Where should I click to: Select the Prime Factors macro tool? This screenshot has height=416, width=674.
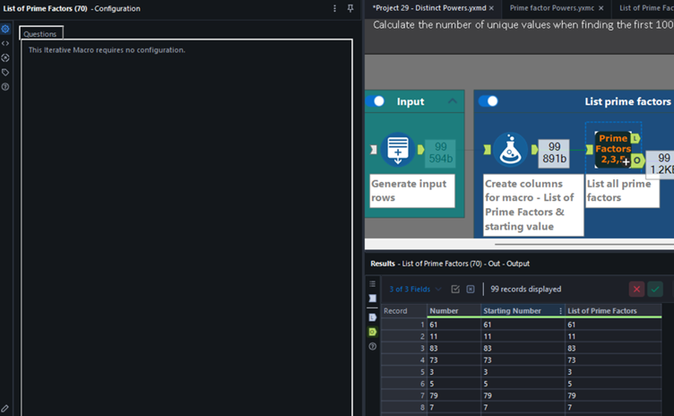tap(613, 149)
